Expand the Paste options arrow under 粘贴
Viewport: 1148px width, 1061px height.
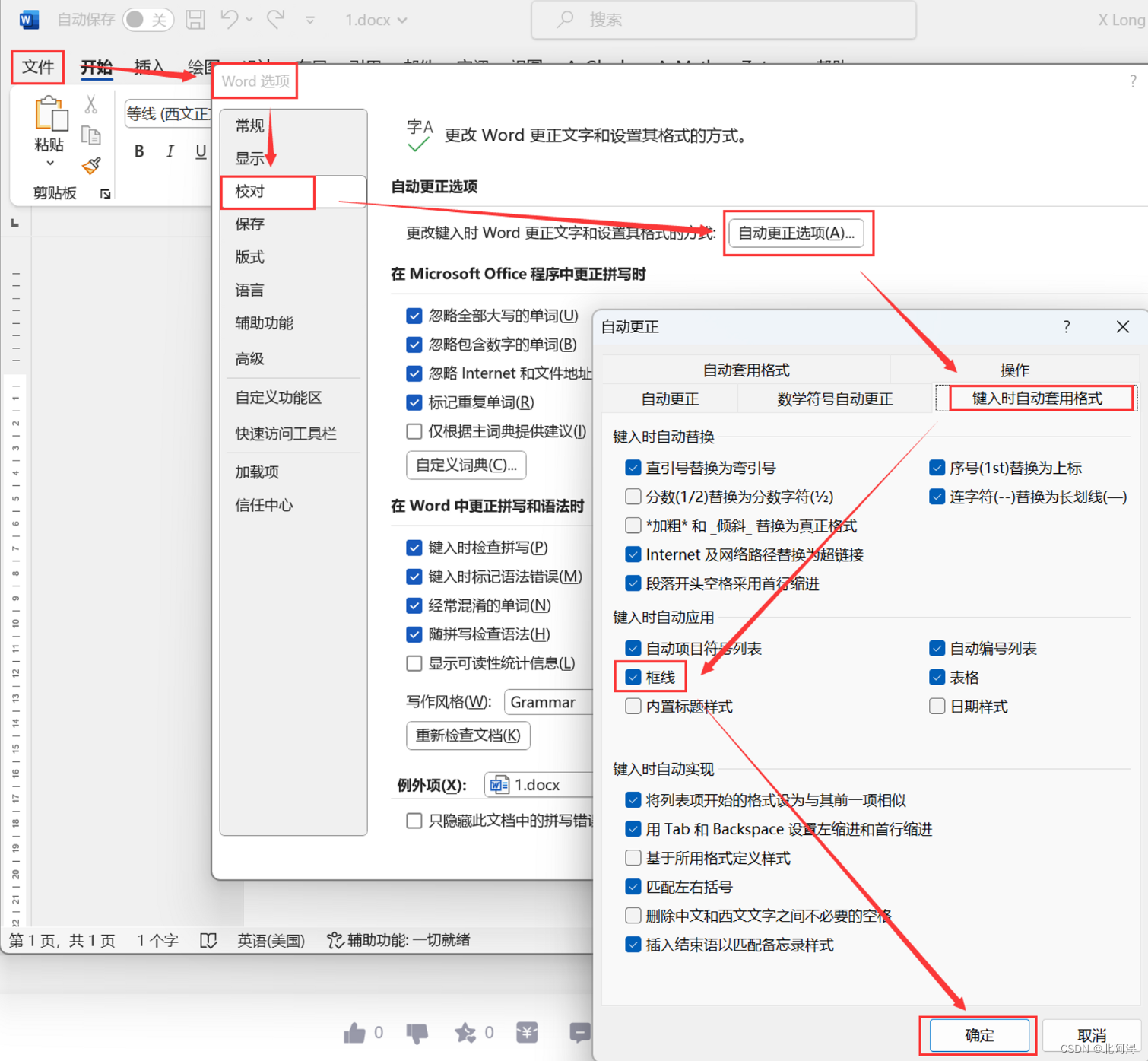[50, 164]
